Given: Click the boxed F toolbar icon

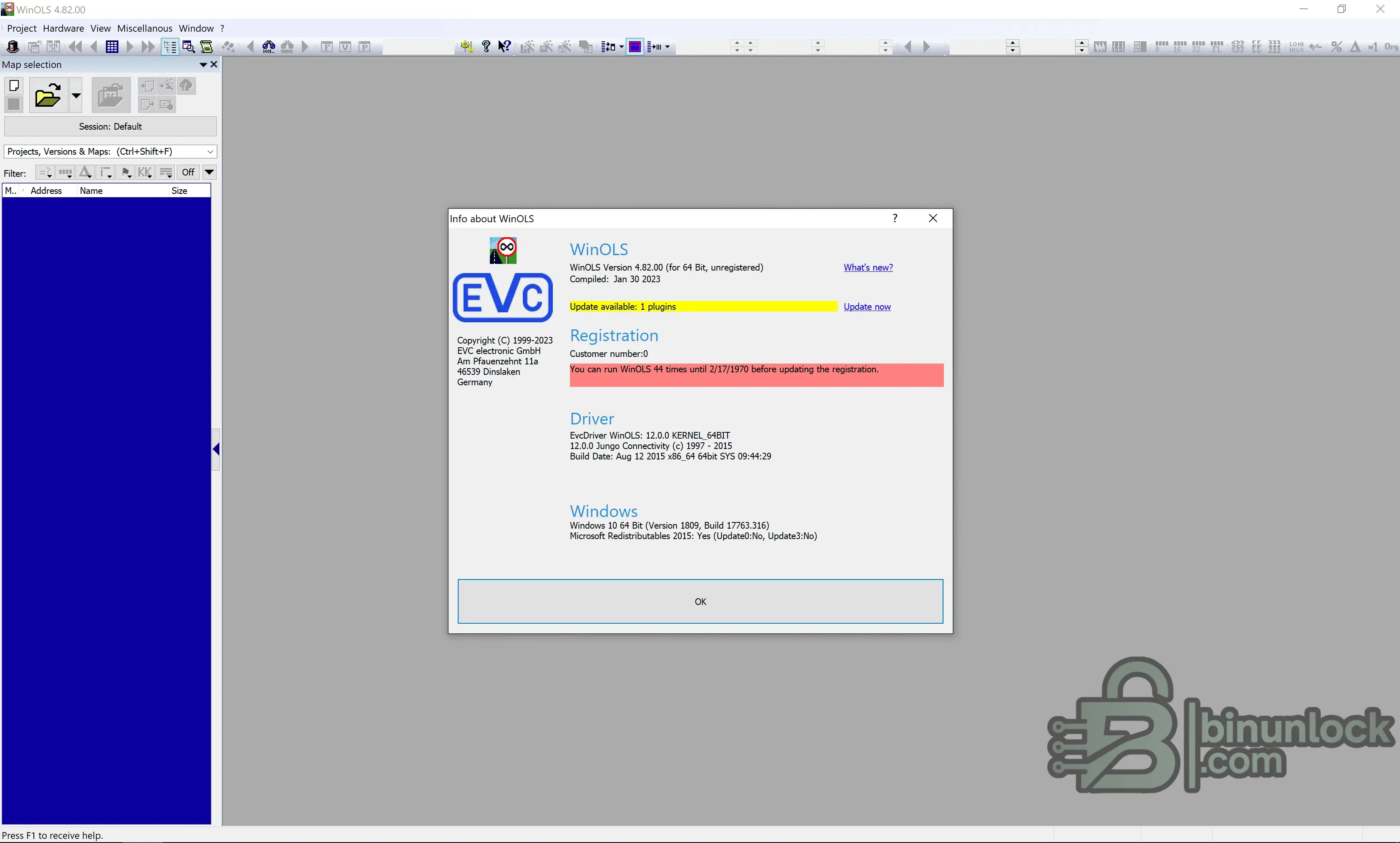Looking at the screenshot, I should [326, 47].
